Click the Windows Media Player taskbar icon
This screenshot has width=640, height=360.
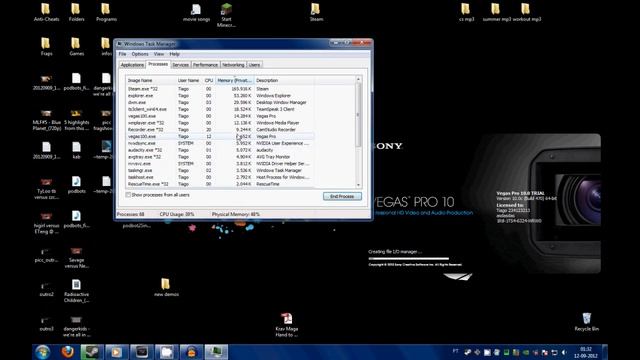click(x=117, y=352)
